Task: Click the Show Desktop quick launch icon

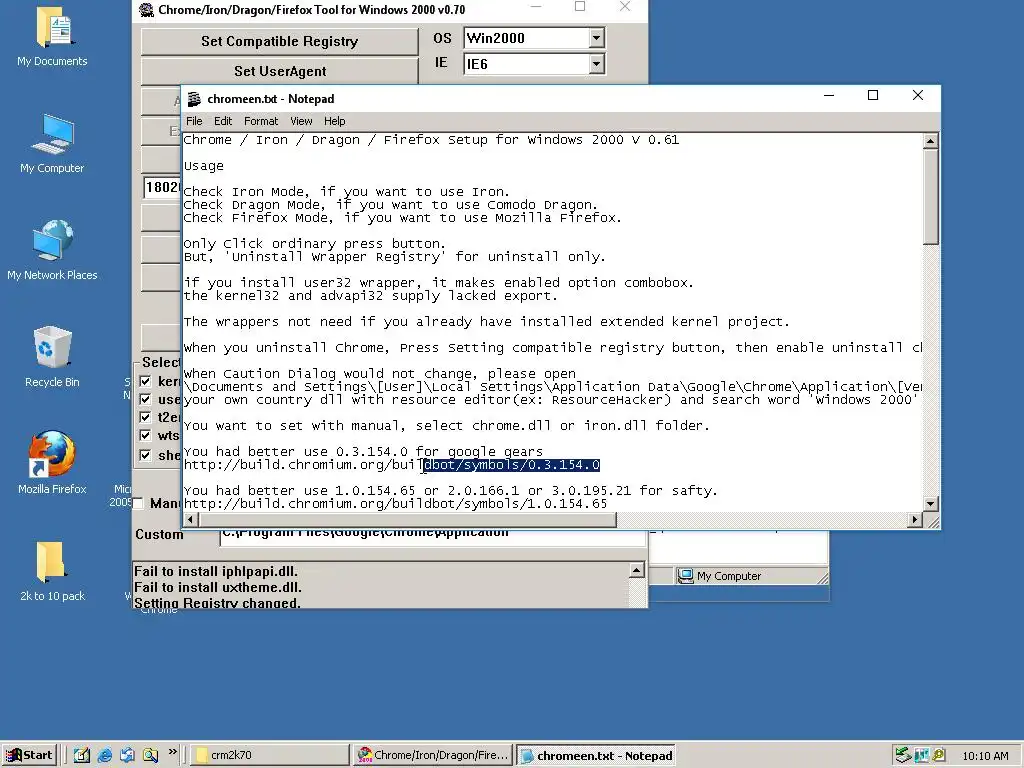Action: pos(82,755)
